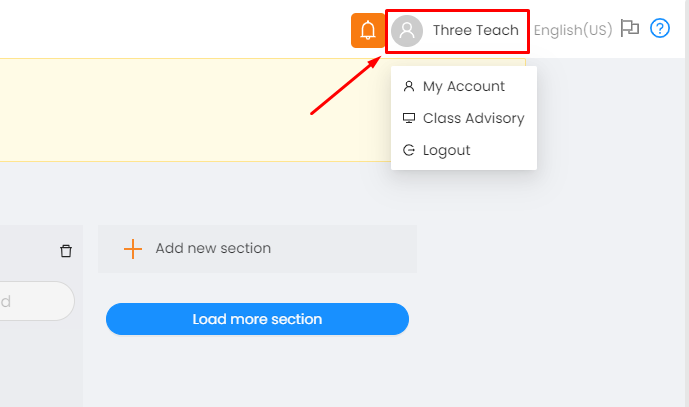Click the yellow notice banner area
This screenshot has width=689, height=407.
(x=193, y=110)
